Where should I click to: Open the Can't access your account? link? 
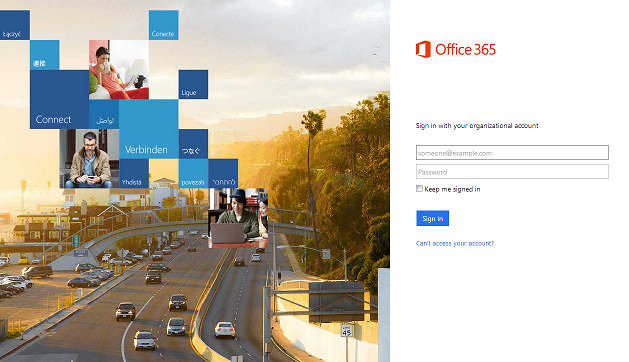coord(455,243)
